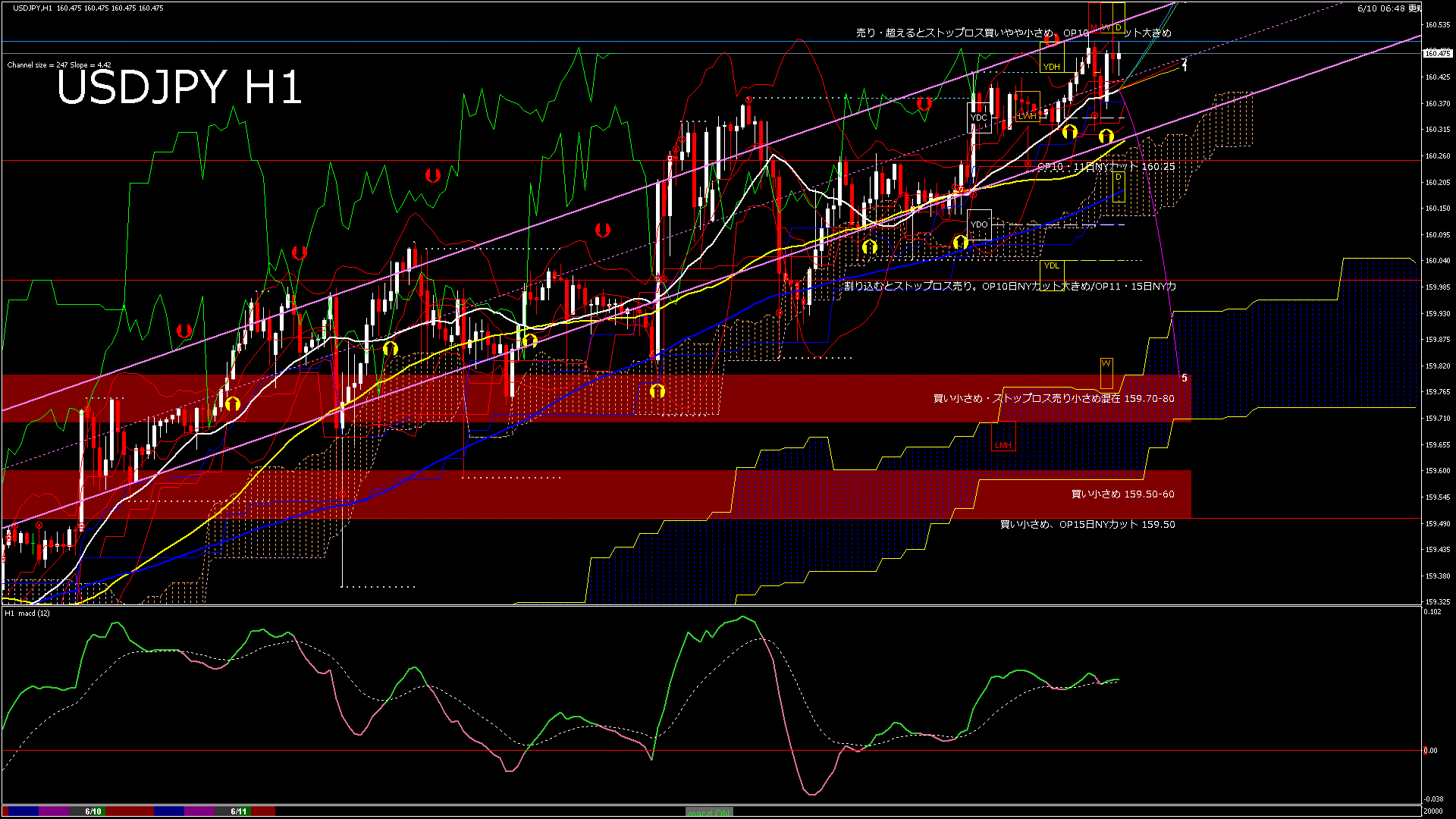1456x819 pixels.
Task: Click the 'USDJPY,H1 160.475' header info line
Action: click(x=88, y=8)
